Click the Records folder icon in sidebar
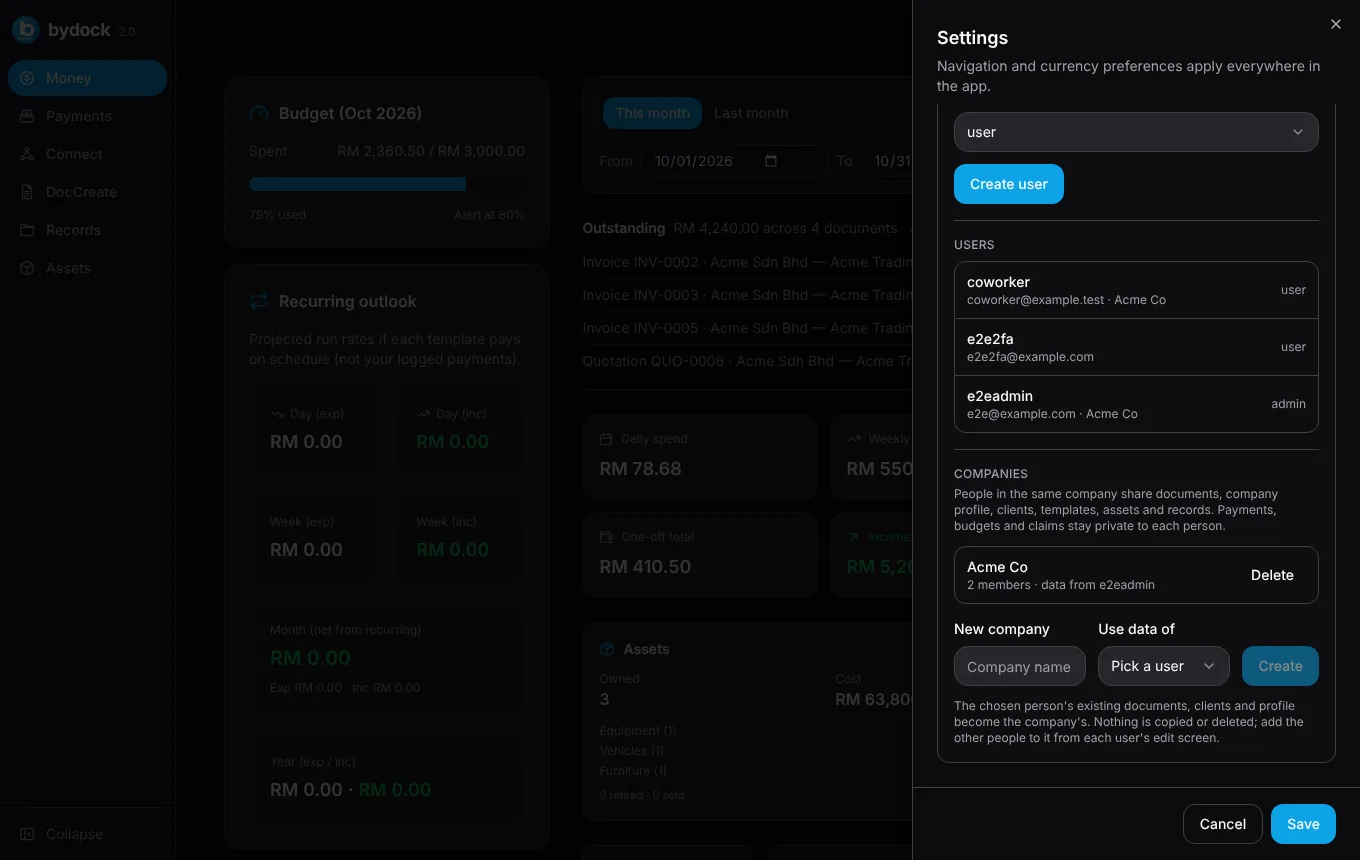The height and width of the screenshot is (860, 1360). [x=27, y=230]
